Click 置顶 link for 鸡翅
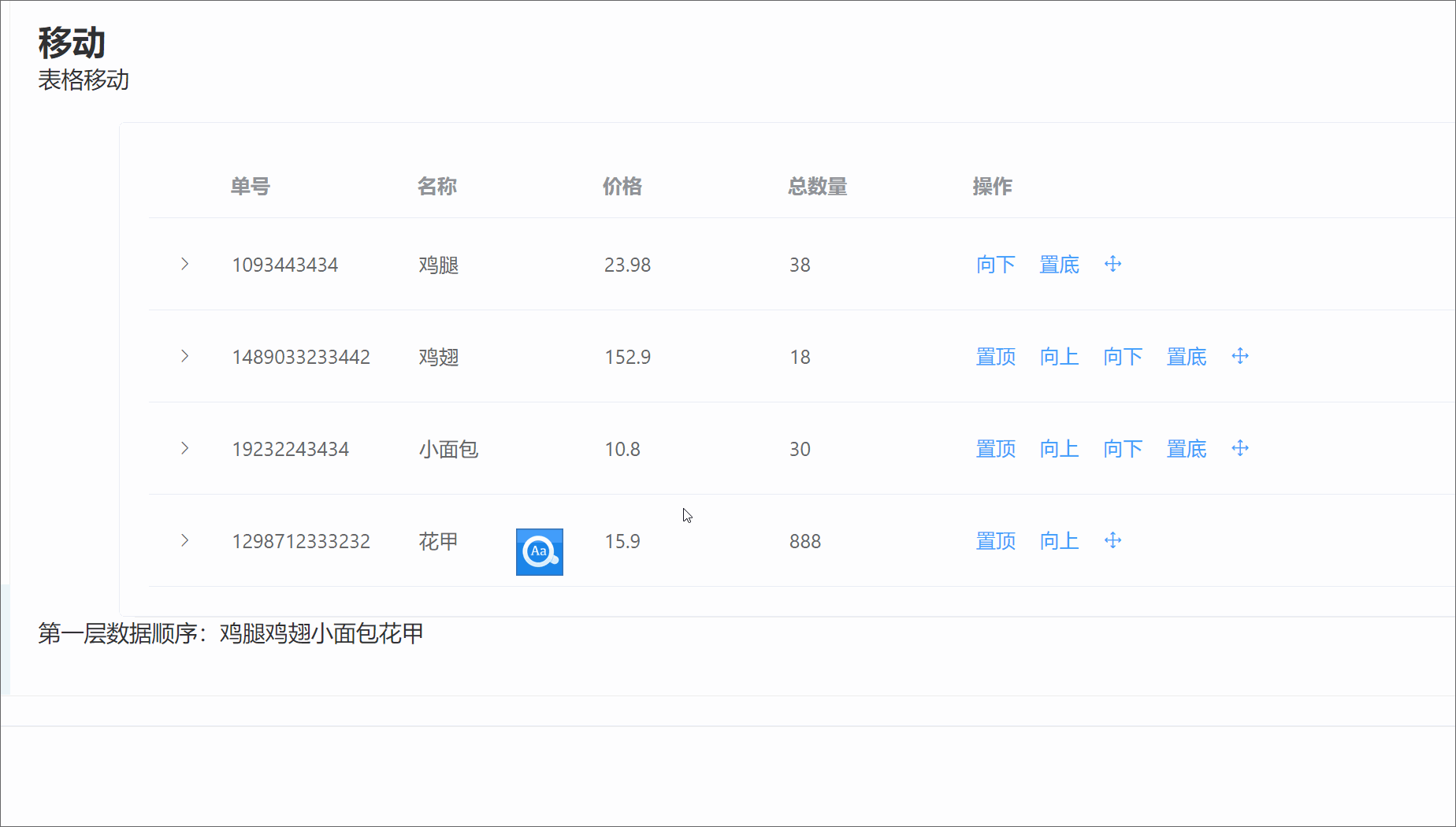This screenshot has height=827, width=1456. pos(995,356)
